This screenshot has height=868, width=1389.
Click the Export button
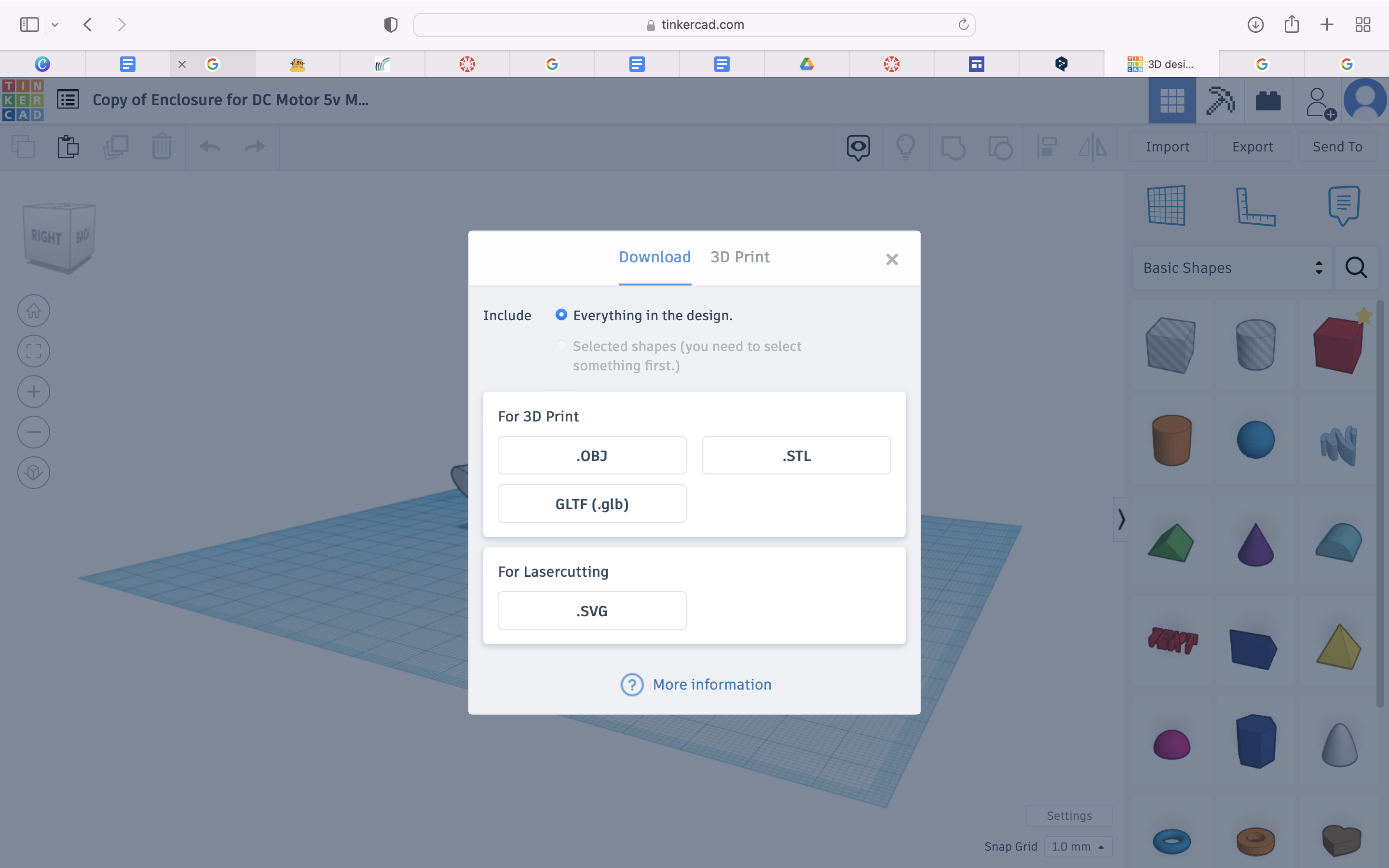[x=1253, y=147]
